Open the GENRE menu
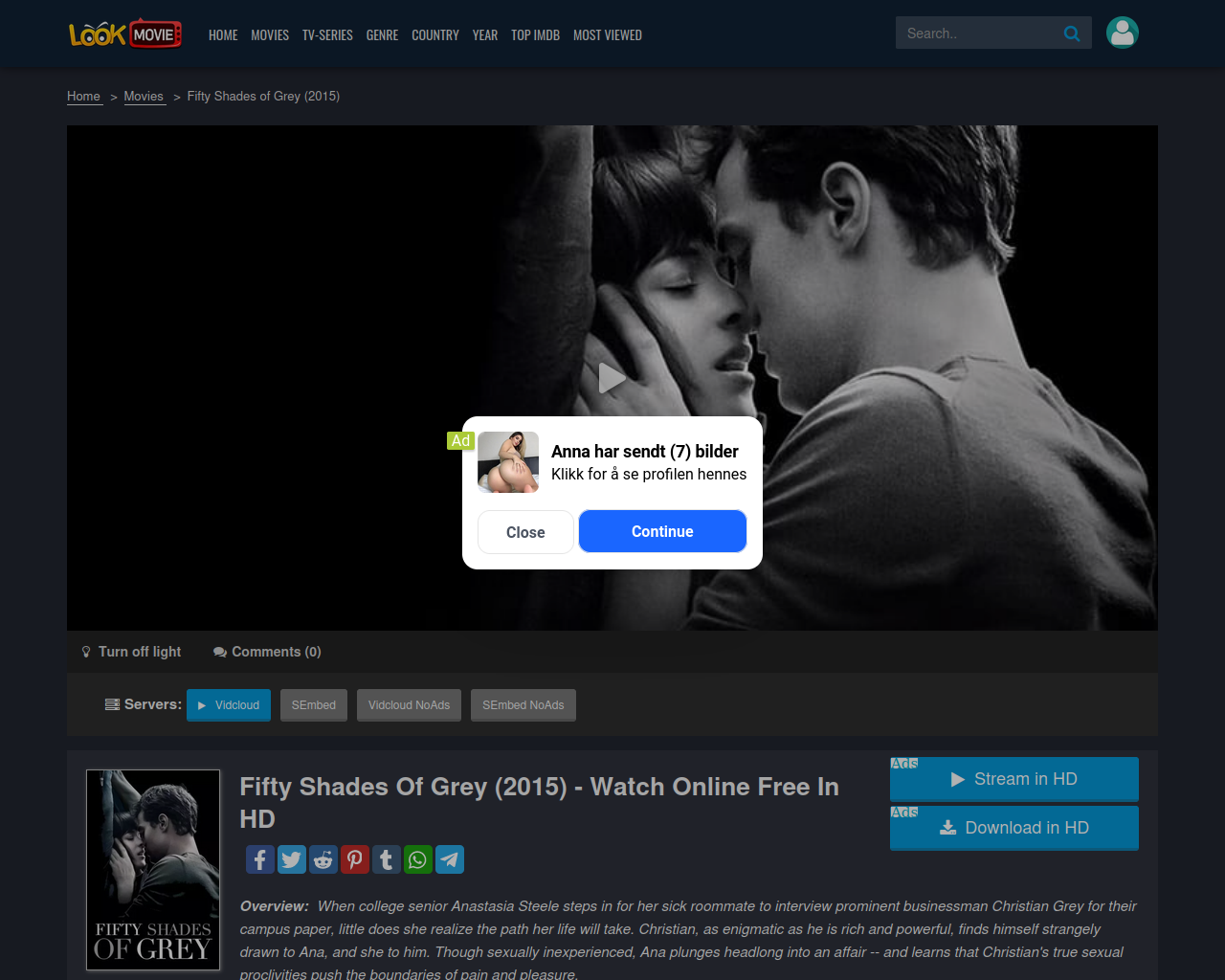The height and width of the screenshot is (980, 1225). click(382, 34)
